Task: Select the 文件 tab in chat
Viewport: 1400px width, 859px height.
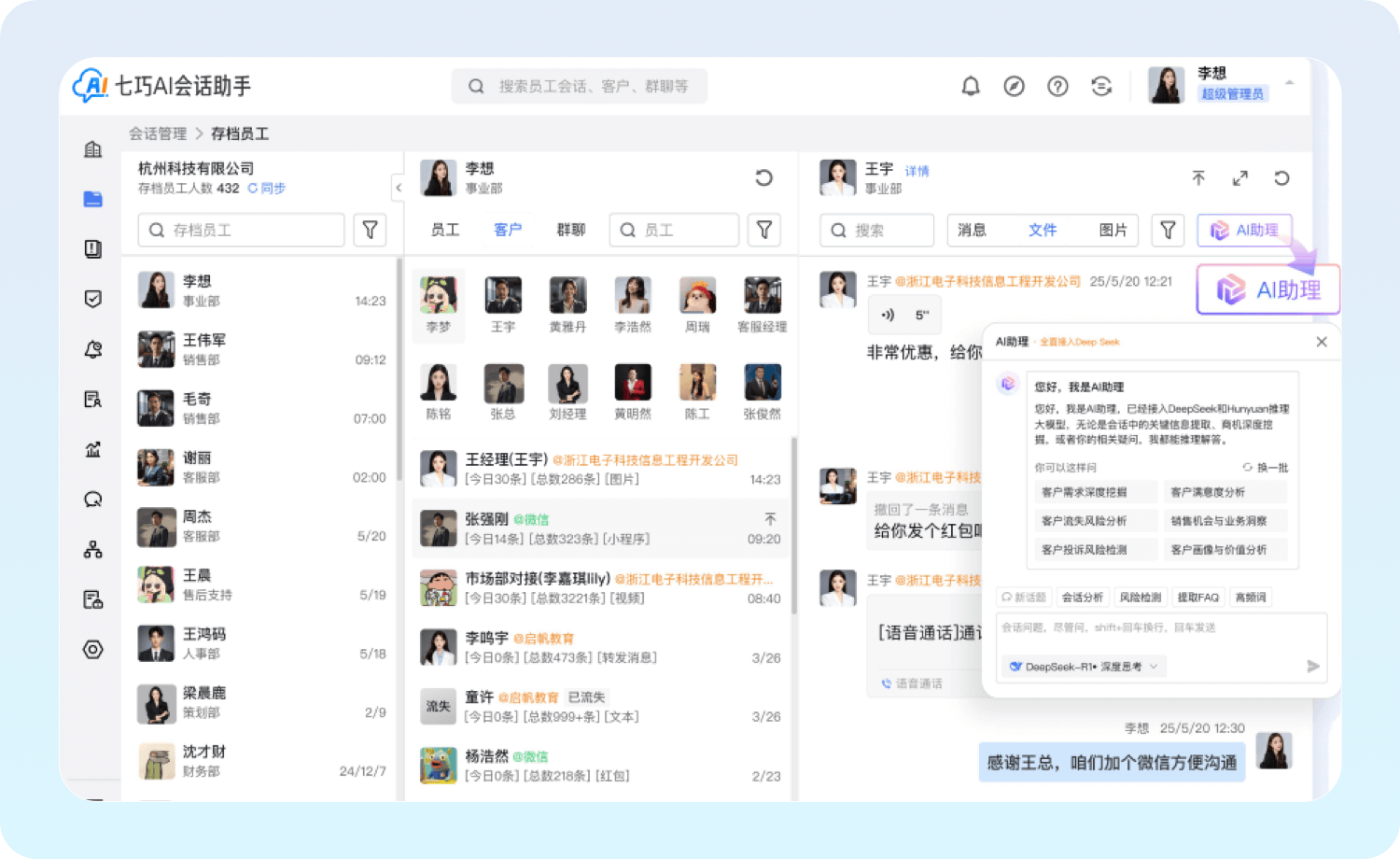Action: [x=1042, y=230]
